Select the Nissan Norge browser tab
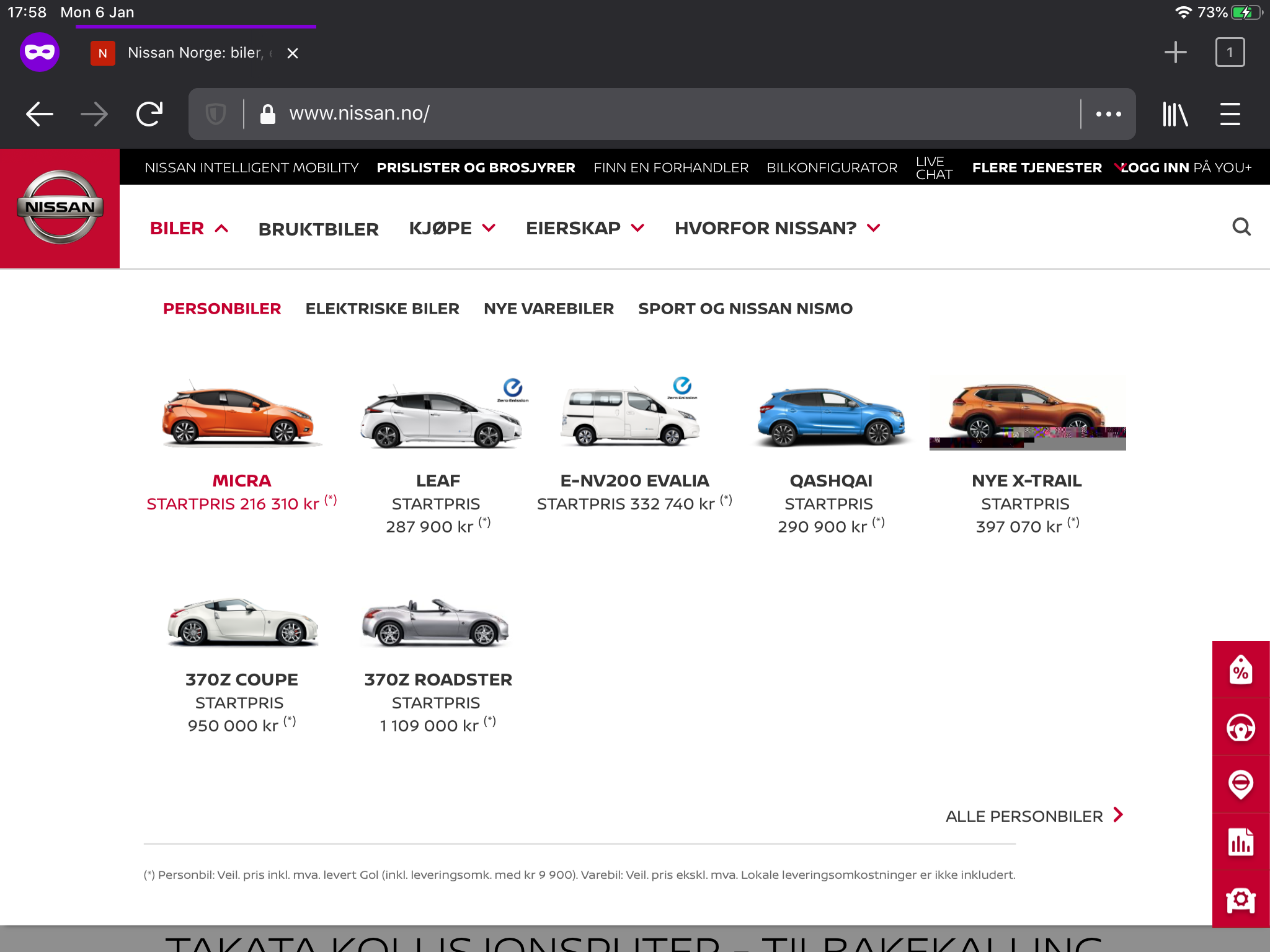 point(195,53)
